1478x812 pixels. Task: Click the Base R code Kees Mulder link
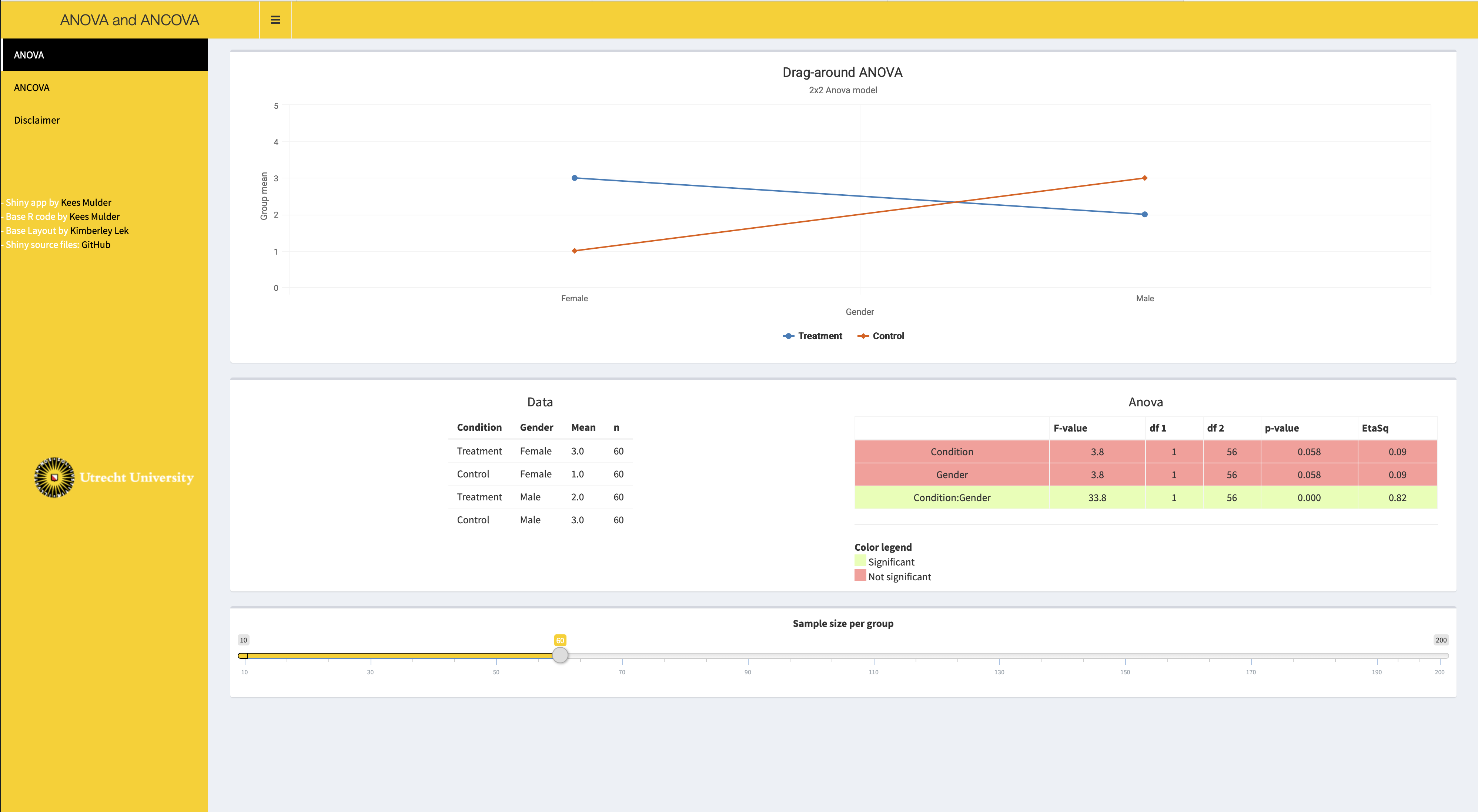[x=95, y=217]
